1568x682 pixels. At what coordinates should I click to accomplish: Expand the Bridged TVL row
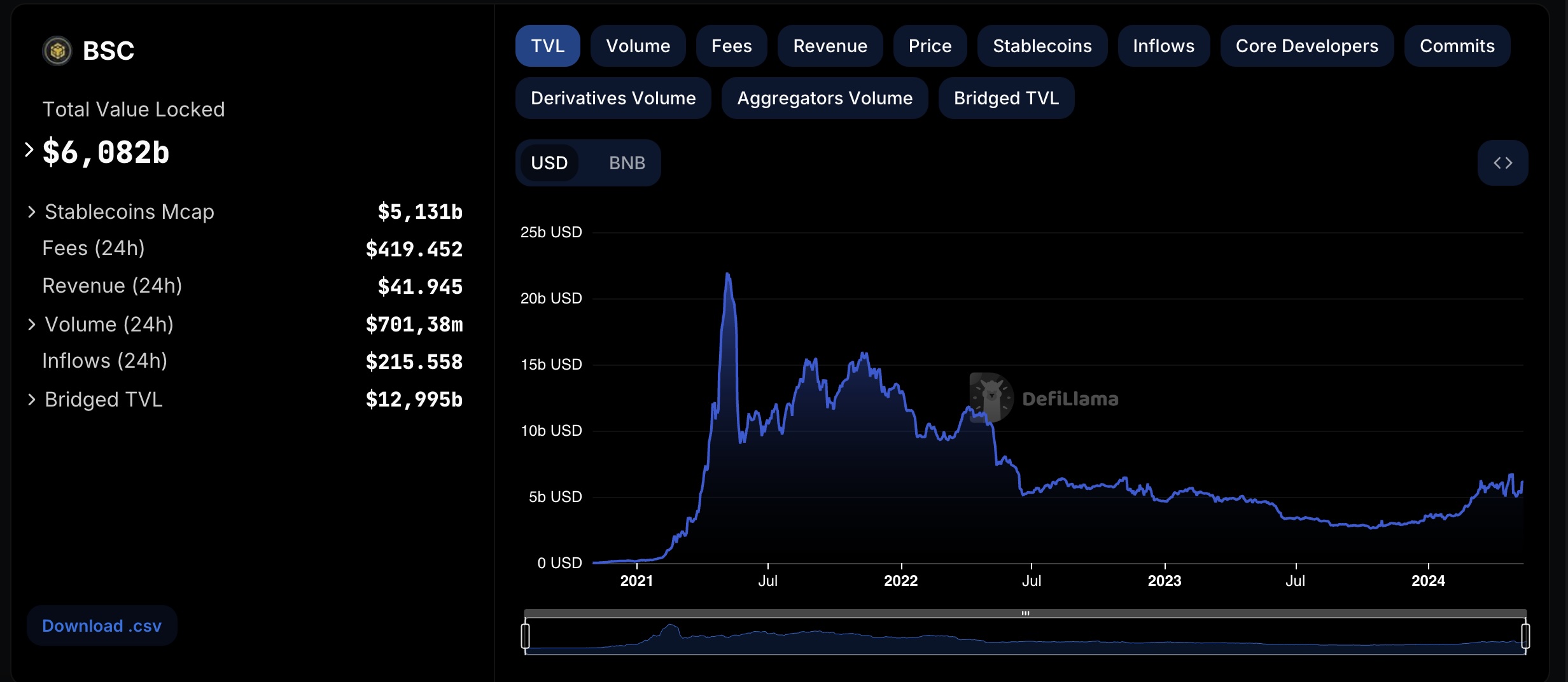(x=31, y=400)
